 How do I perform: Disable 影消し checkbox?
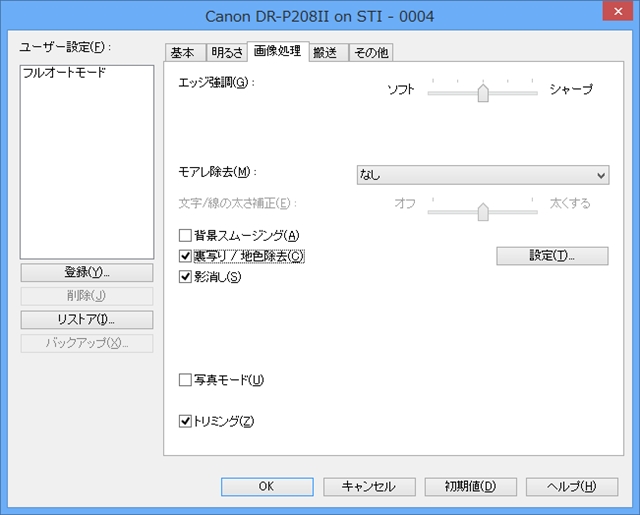[x=185, y=277]
